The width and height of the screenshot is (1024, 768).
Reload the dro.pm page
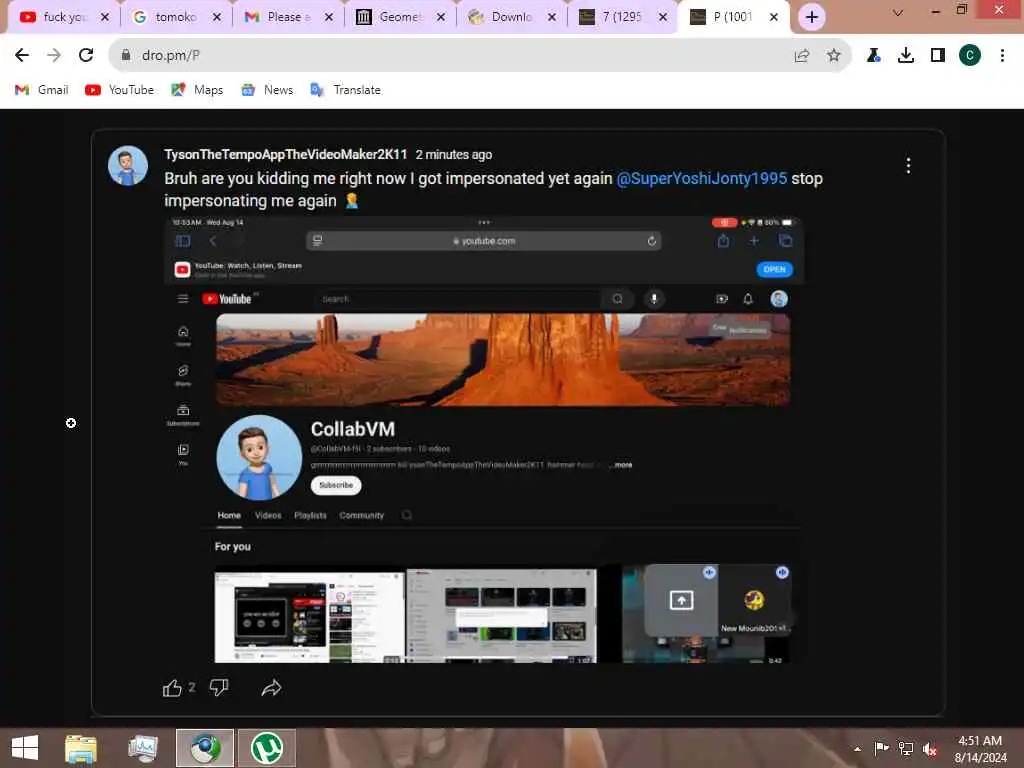tap(86, 56)
